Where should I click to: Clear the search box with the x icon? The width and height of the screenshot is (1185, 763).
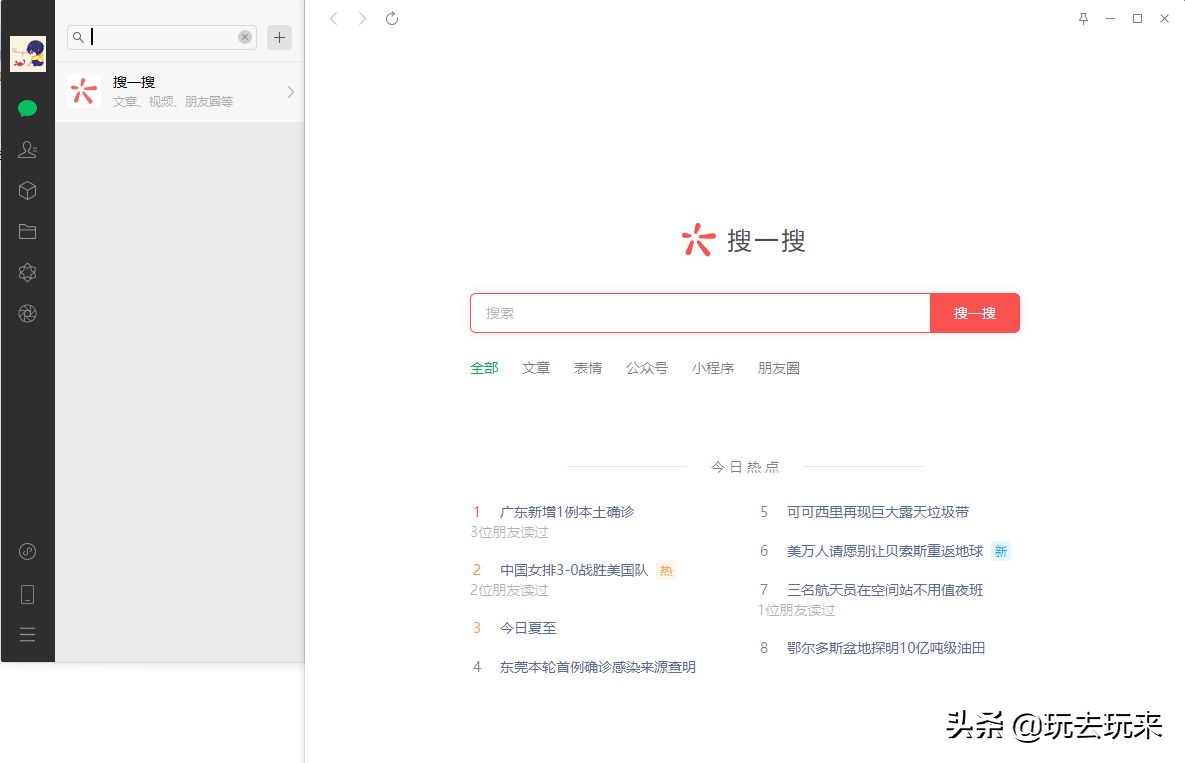tap(245, 37)
